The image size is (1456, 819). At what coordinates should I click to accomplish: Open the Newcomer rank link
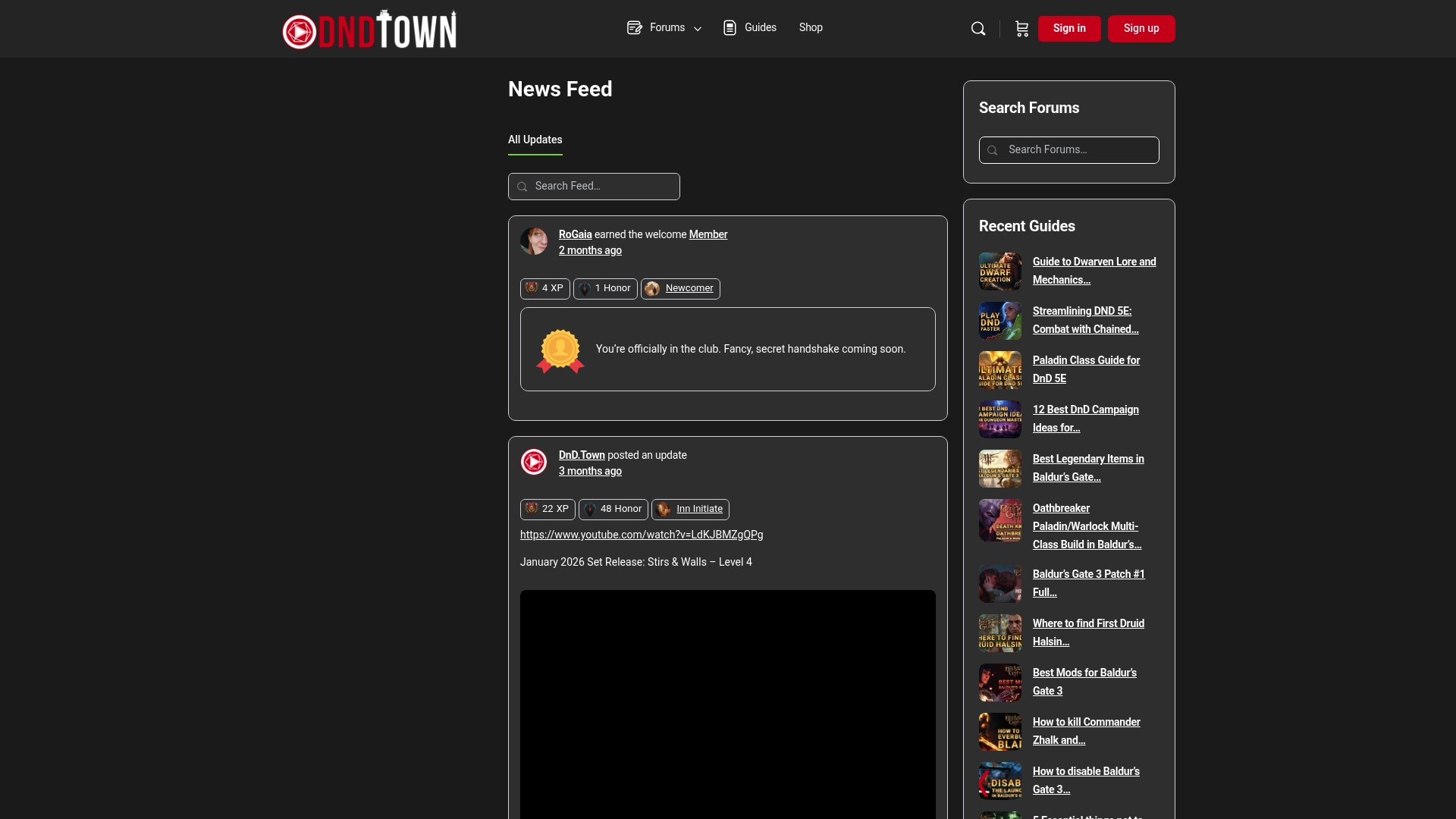click(689, 288)
